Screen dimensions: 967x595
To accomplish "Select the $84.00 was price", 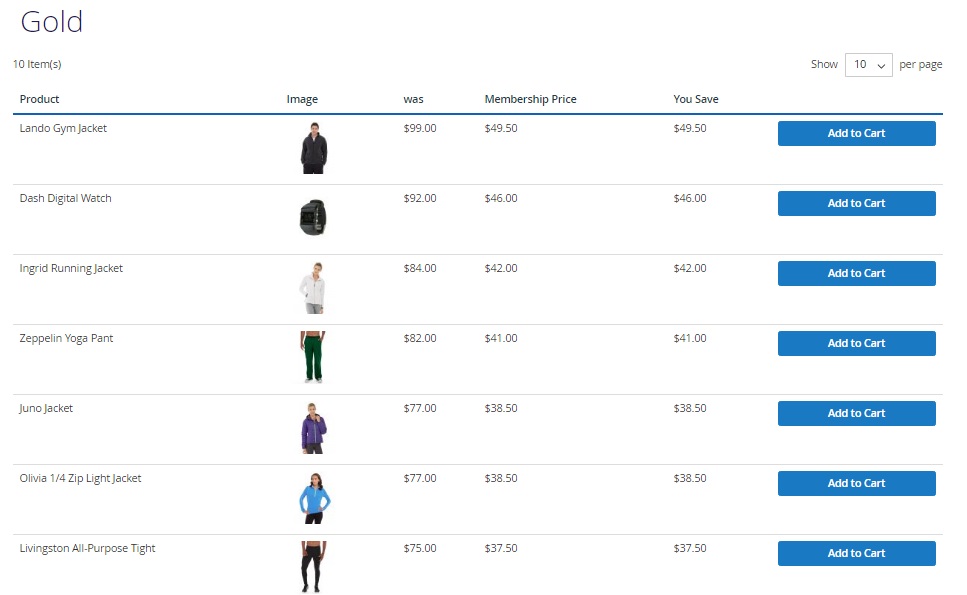I will tap(420, 268).
